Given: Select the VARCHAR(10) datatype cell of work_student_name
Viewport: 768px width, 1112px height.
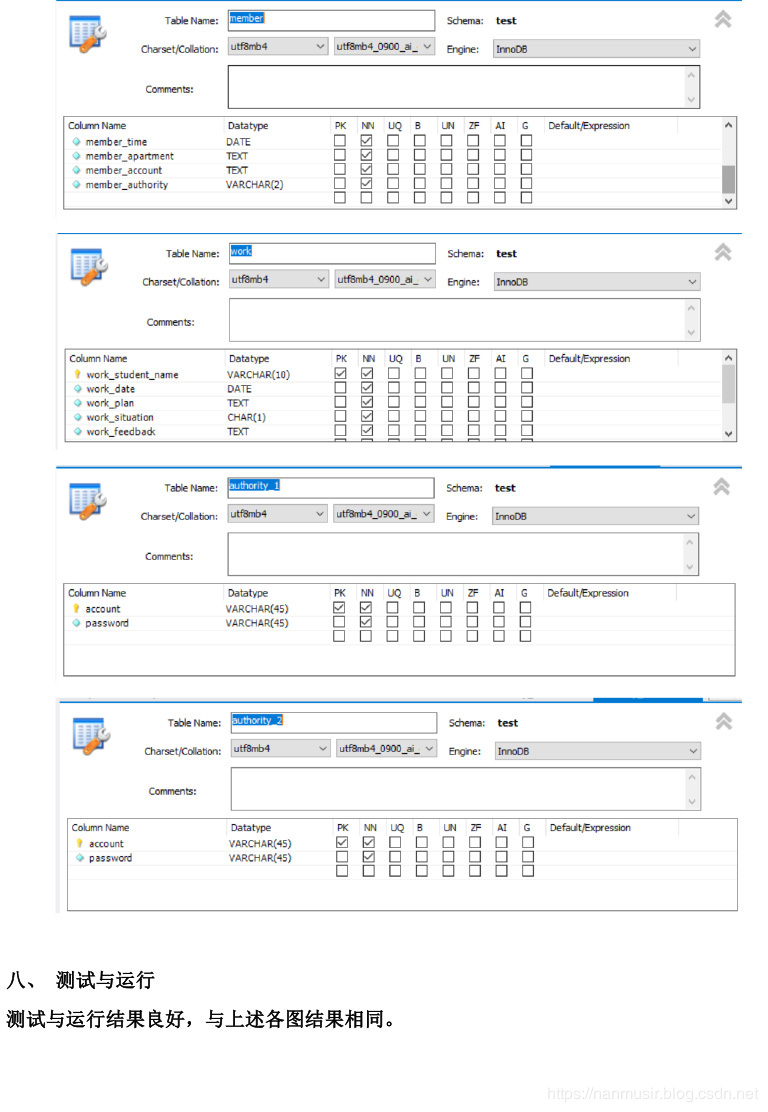Looking at the screenshot, I should (x=258, y=374).
